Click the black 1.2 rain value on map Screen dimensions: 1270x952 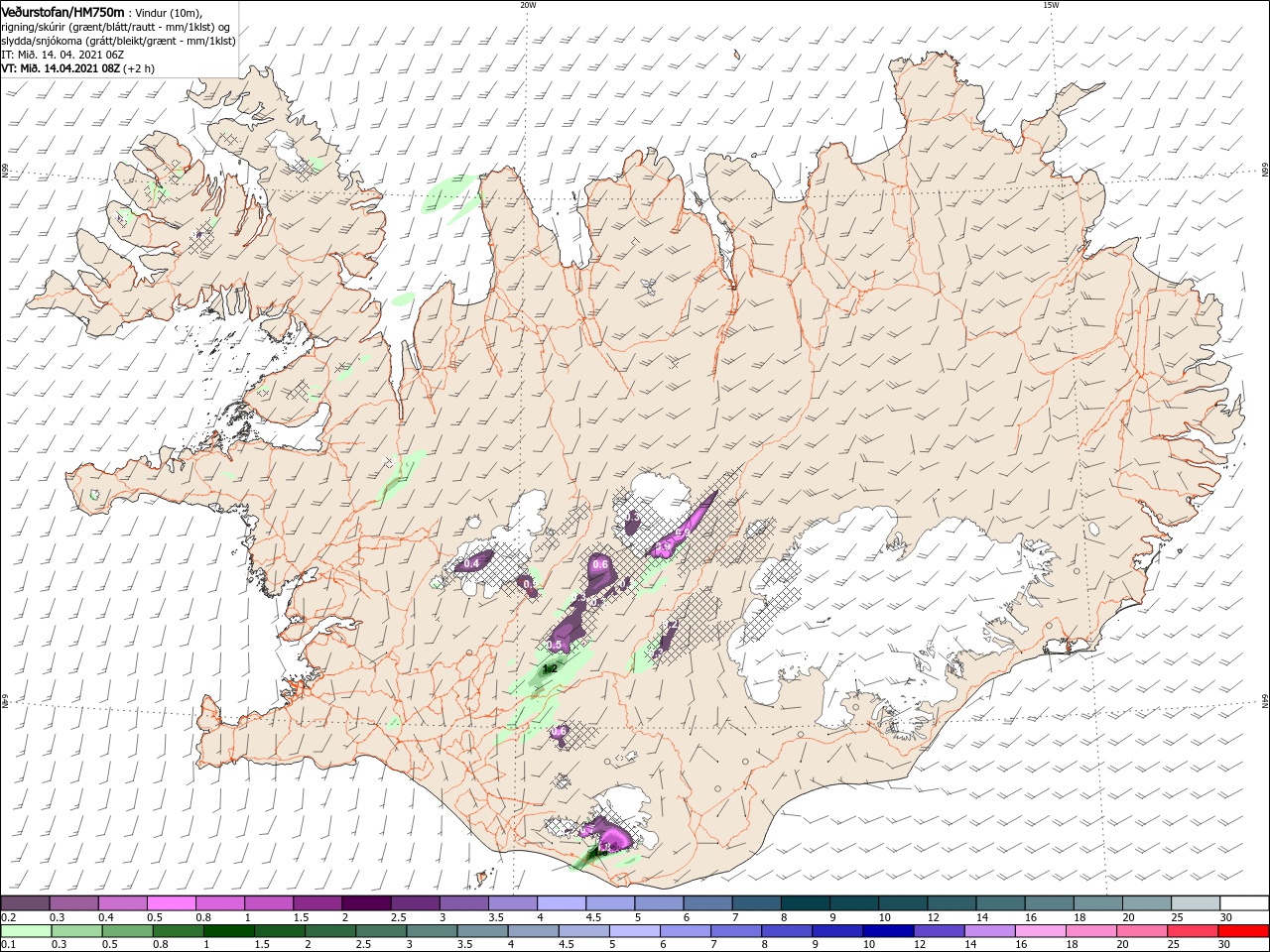pos(550,668)
